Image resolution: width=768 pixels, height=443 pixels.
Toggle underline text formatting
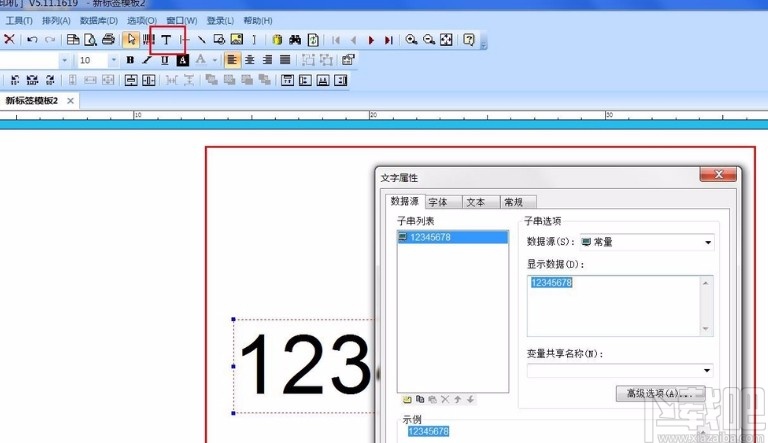click(165, 60)
